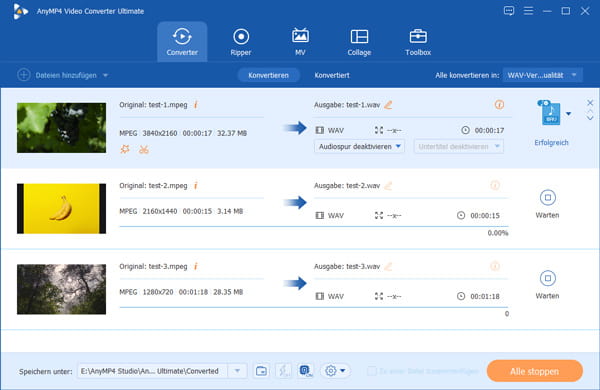Click the edit effects star icon for test-1.mpeg

pyautogui.click(x=125, y=149)
